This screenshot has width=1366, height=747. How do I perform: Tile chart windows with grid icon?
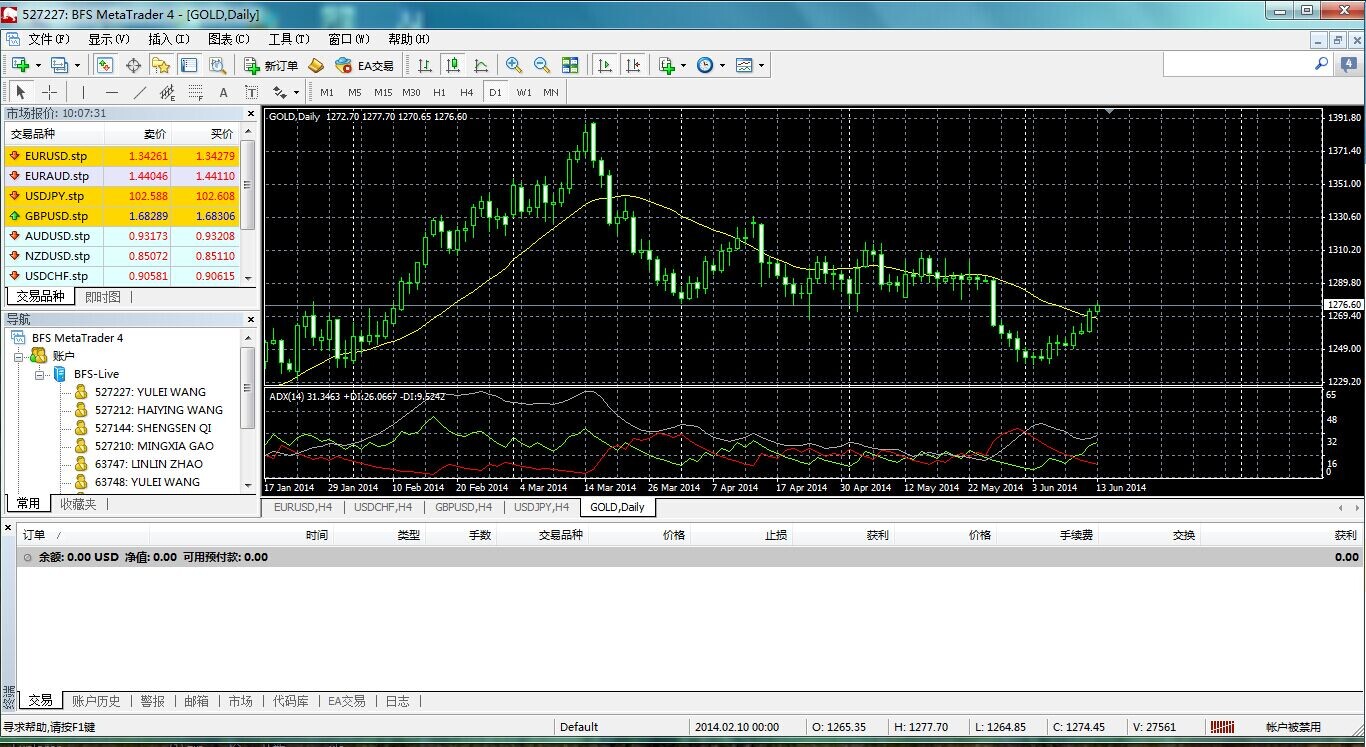[570, 65]
